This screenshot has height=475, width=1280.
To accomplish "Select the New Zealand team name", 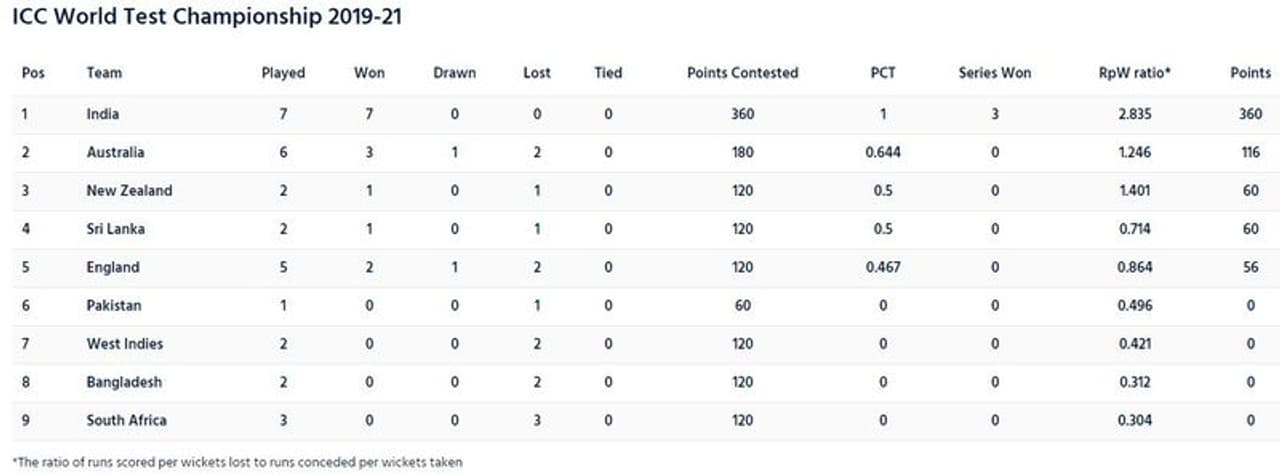I will coord(129,190).
